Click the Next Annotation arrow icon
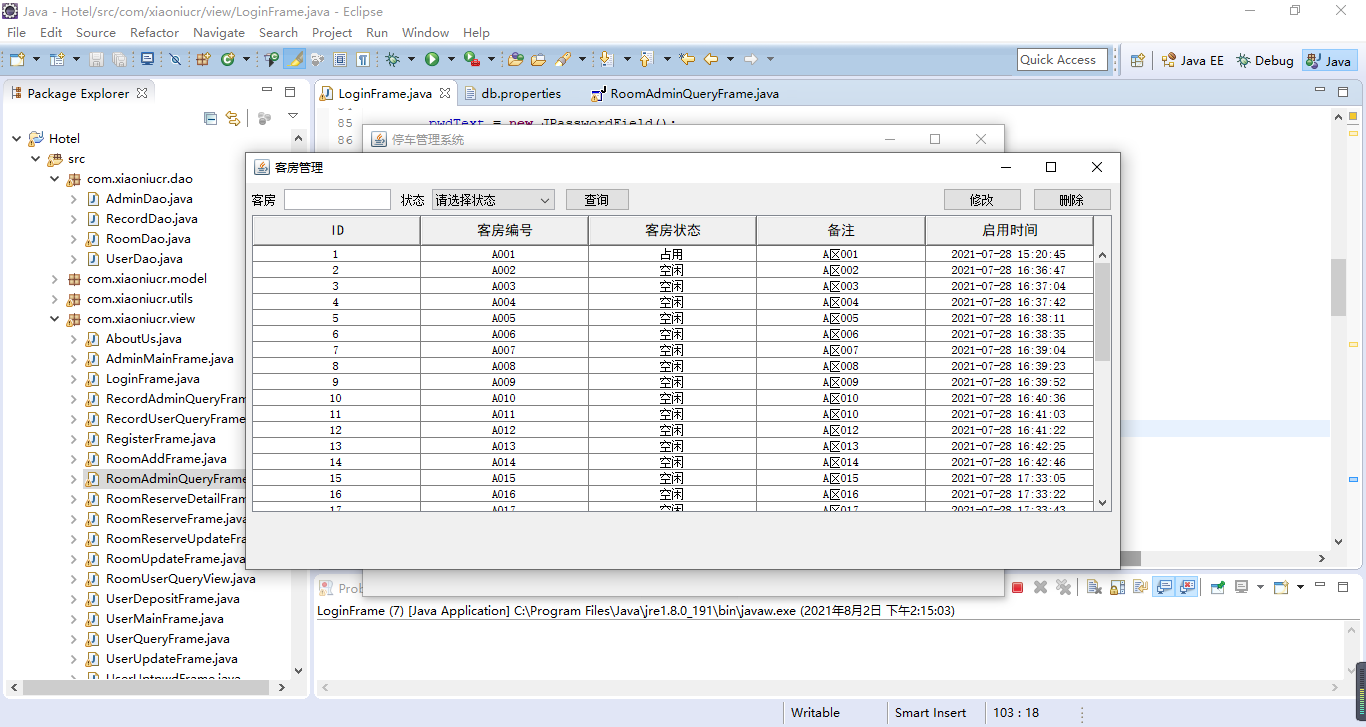The image size is (1366, 727). pos(606,60)
